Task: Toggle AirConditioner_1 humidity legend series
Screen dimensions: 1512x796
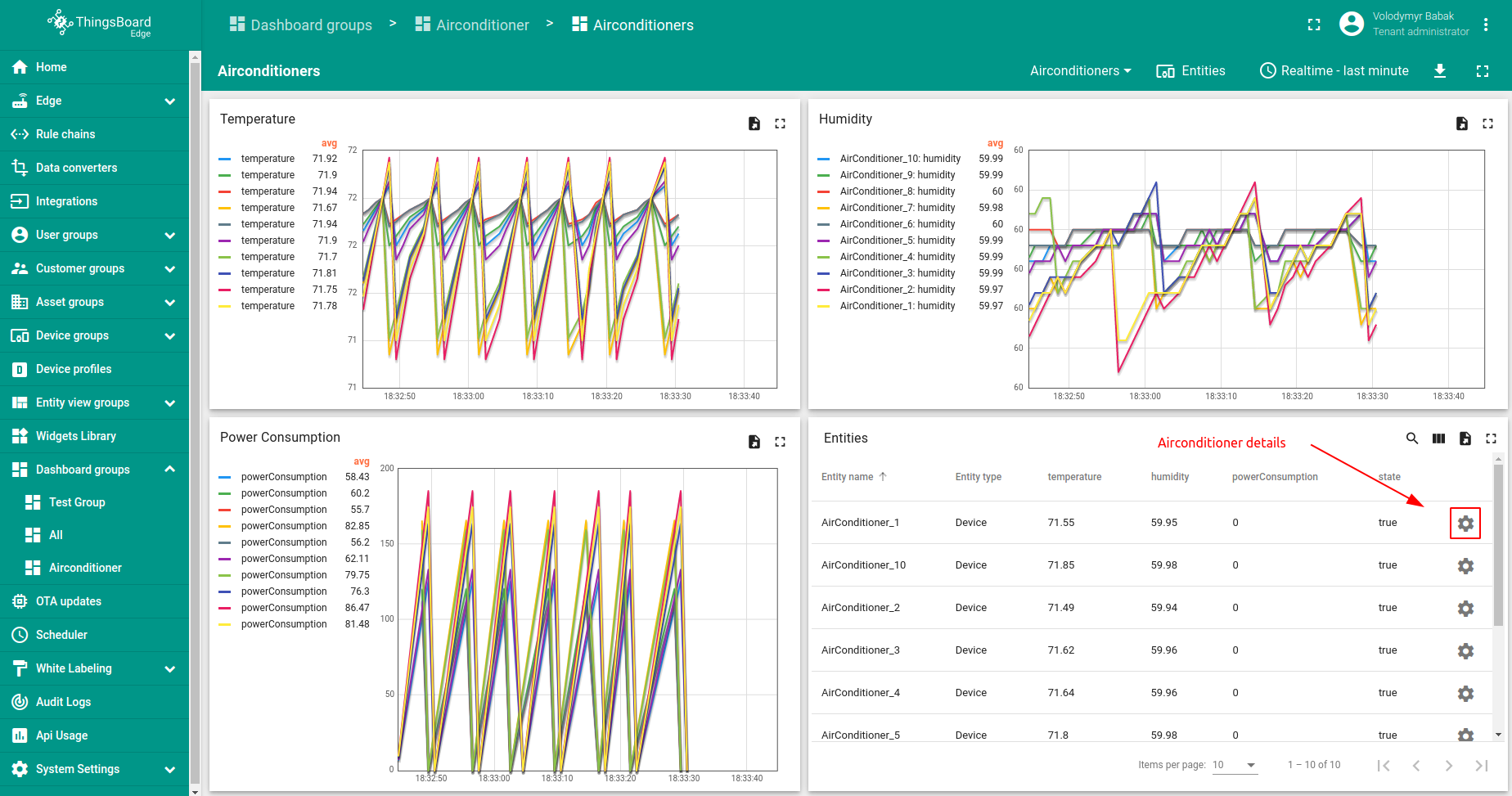Action: [x=898, y=306]
